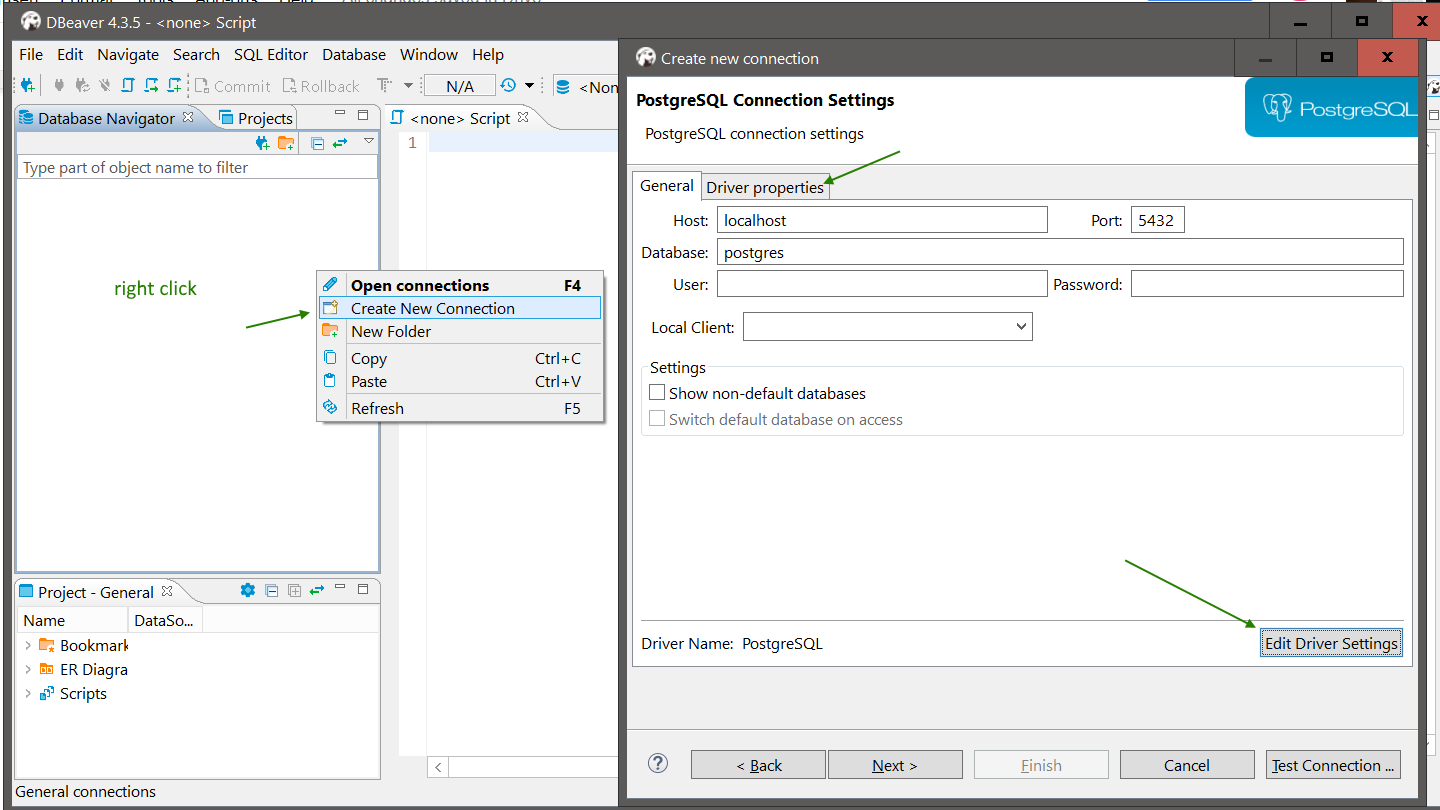Open the transaction mode dropdown arrow
The width and height of the screenshot is (1440, 810).
[x=408, y=86]
